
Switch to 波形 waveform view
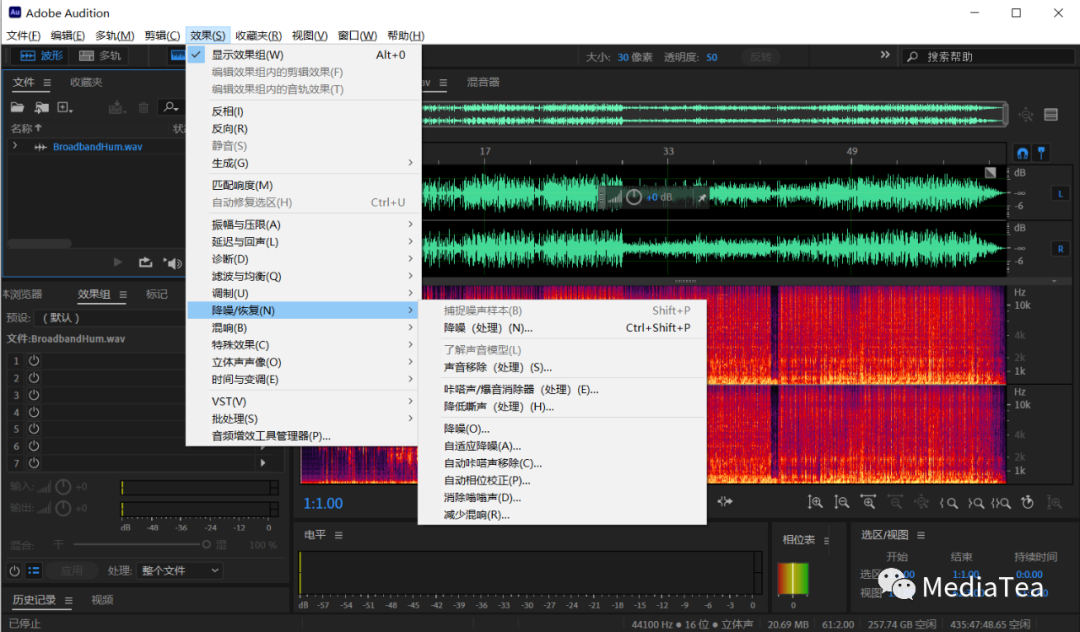41,56
